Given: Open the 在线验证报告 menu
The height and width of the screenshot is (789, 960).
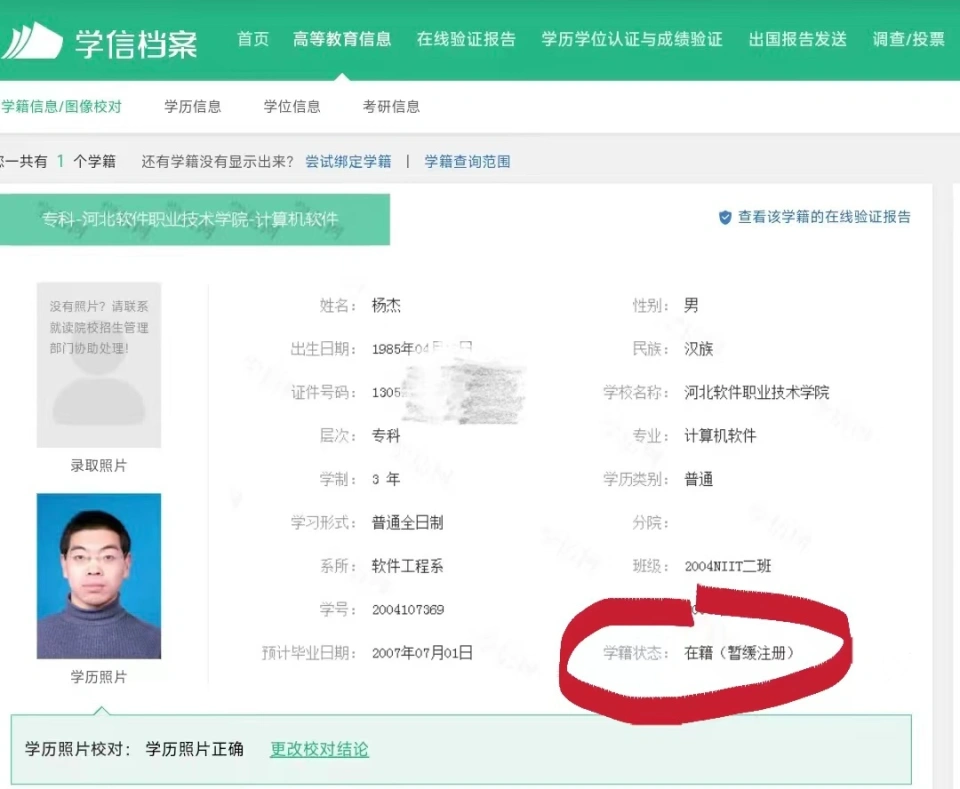Looking at the screenshot, I should 466,39.
